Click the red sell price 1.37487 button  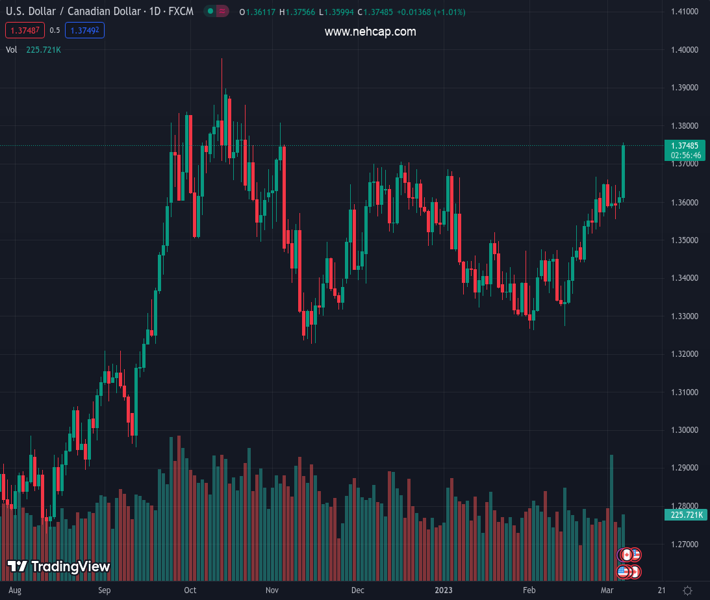(24, 31)
